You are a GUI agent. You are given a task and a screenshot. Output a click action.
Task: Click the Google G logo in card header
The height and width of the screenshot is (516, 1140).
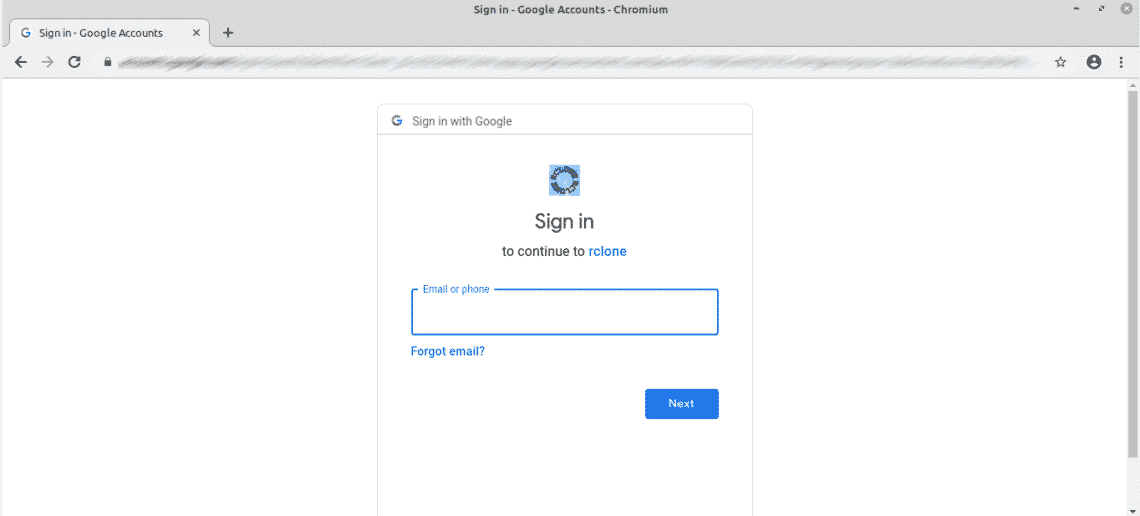[x=396, y=121]
